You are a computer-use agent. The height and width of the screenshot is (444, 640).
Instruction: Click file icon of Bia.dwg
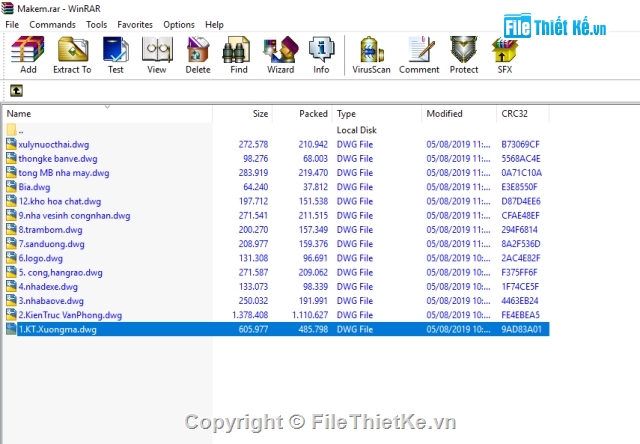tap(11, 187)
